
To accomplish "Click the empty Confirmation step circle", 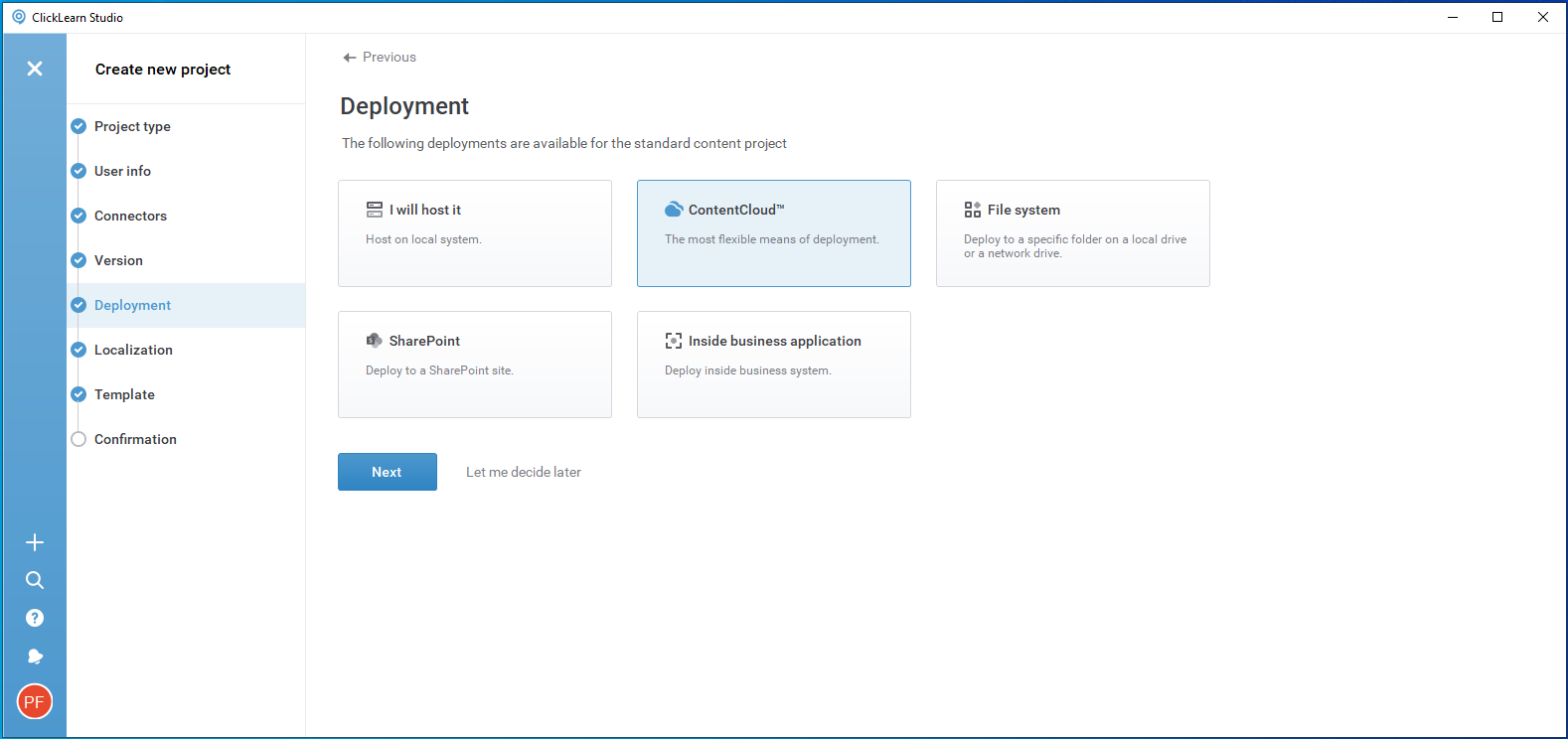I will click(x=78, y=439).
